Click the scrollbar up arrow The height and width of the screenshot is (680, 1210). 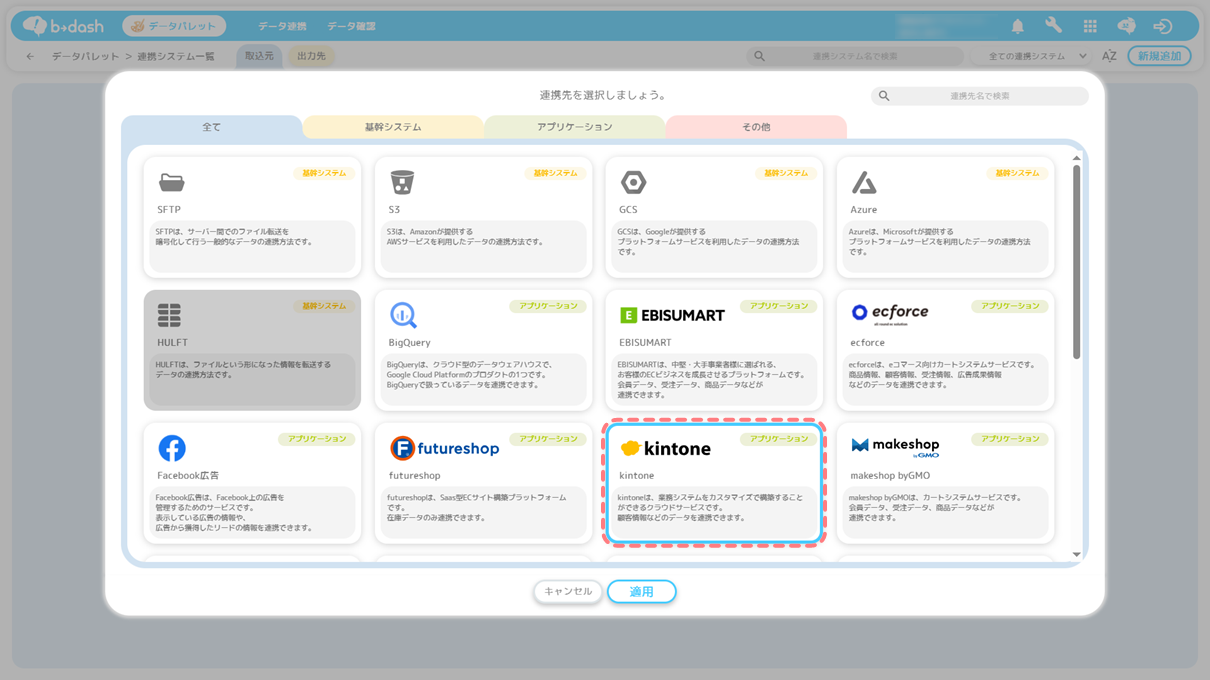[x=1076, y=158]
